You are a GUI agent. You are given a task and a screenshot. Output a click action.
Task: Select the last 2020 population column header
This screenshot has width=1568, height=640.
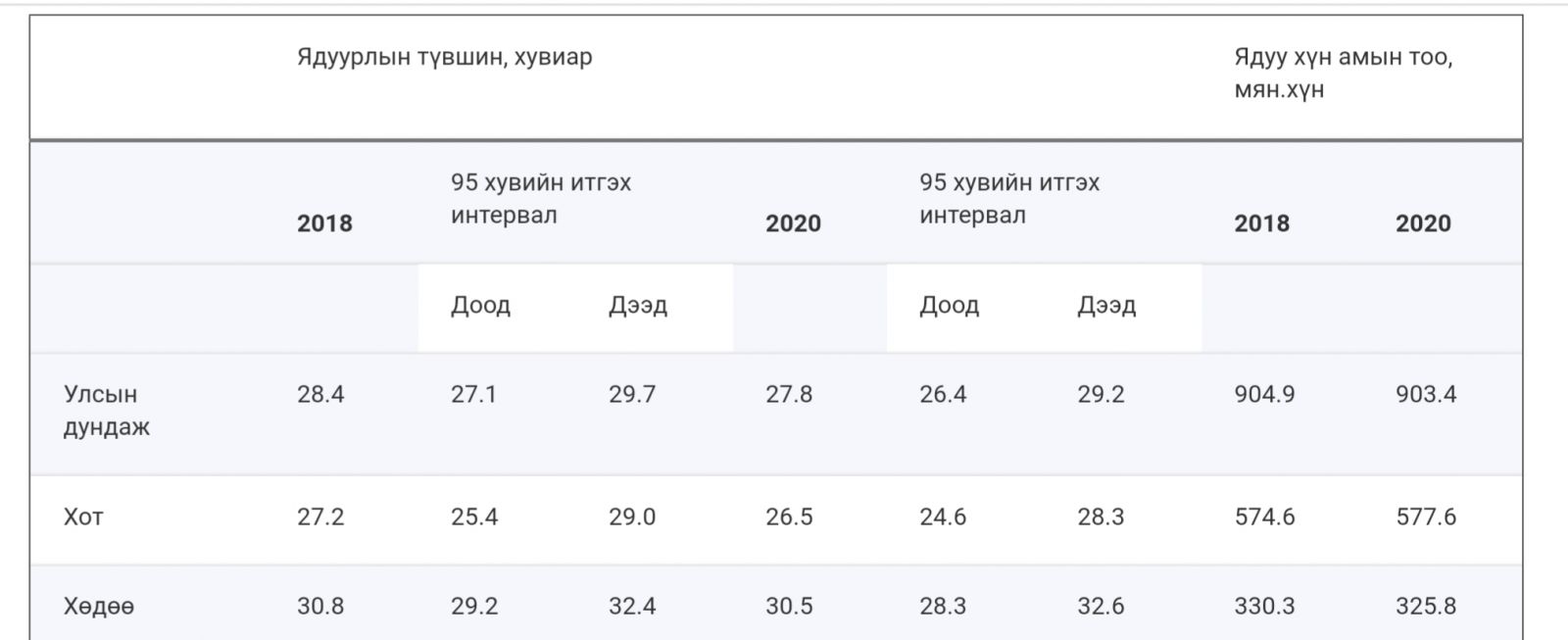[1423, 223]
